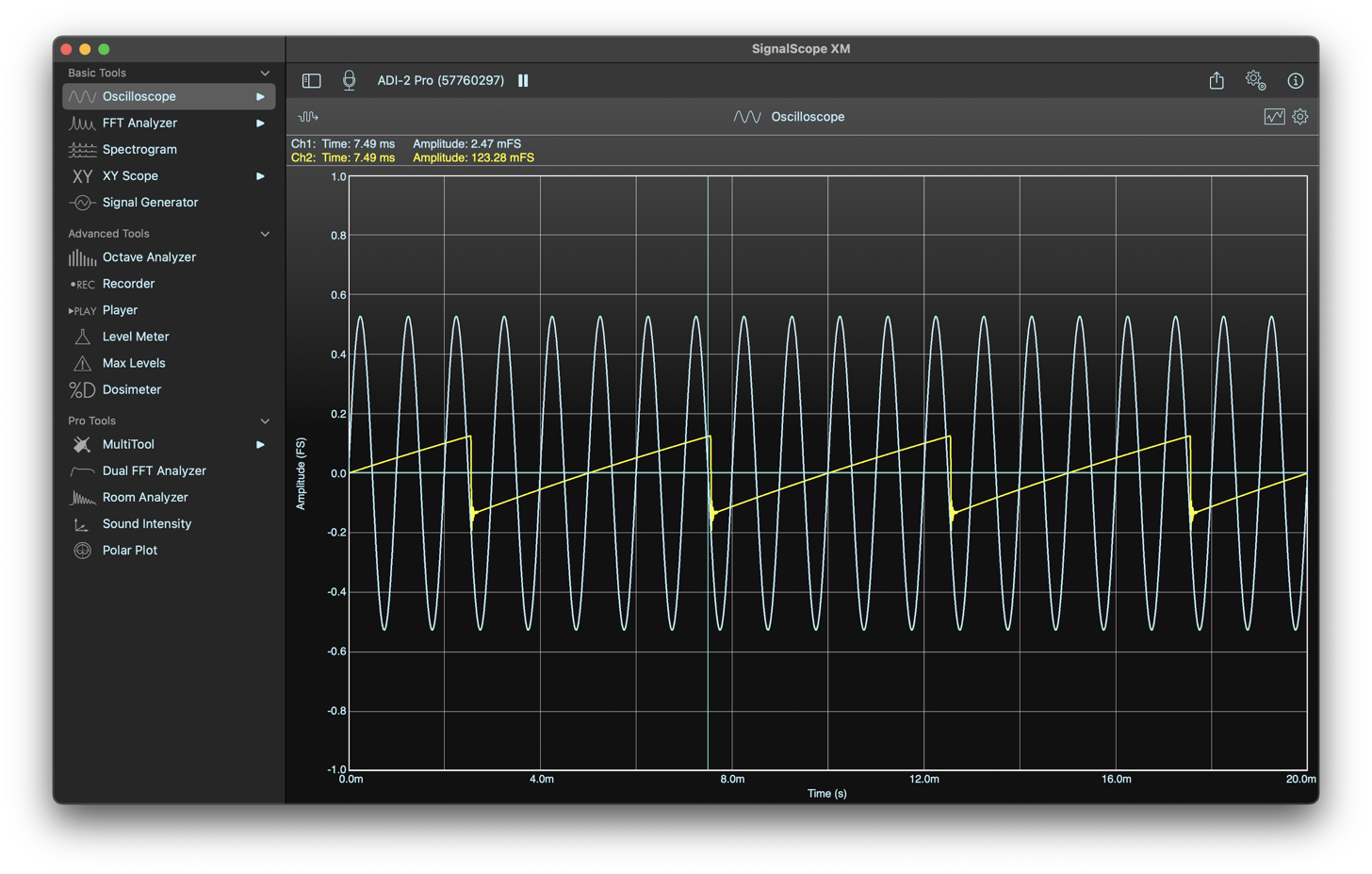Toggle the display mode icon near the oscilloscope settings gear
Image resolution: width=1372 pixels, height=874 pixels.
pyautogui.click(x=1274, y=116)
